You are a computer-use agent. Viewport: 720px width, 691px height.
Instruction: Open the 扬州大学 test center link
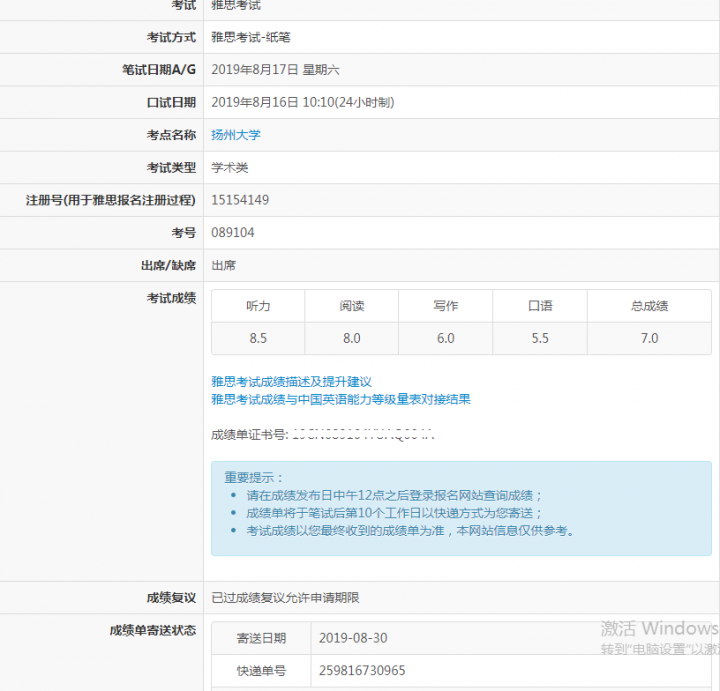pyautogui.click(x=236, y=135)
